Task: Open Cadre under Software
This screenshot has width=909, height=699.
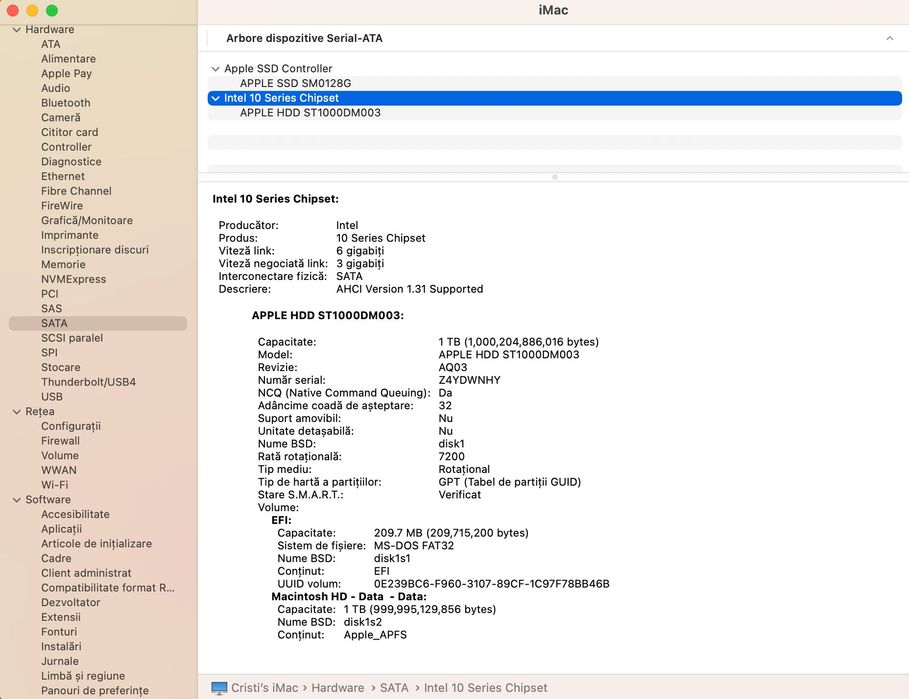Action: point(56,558)
